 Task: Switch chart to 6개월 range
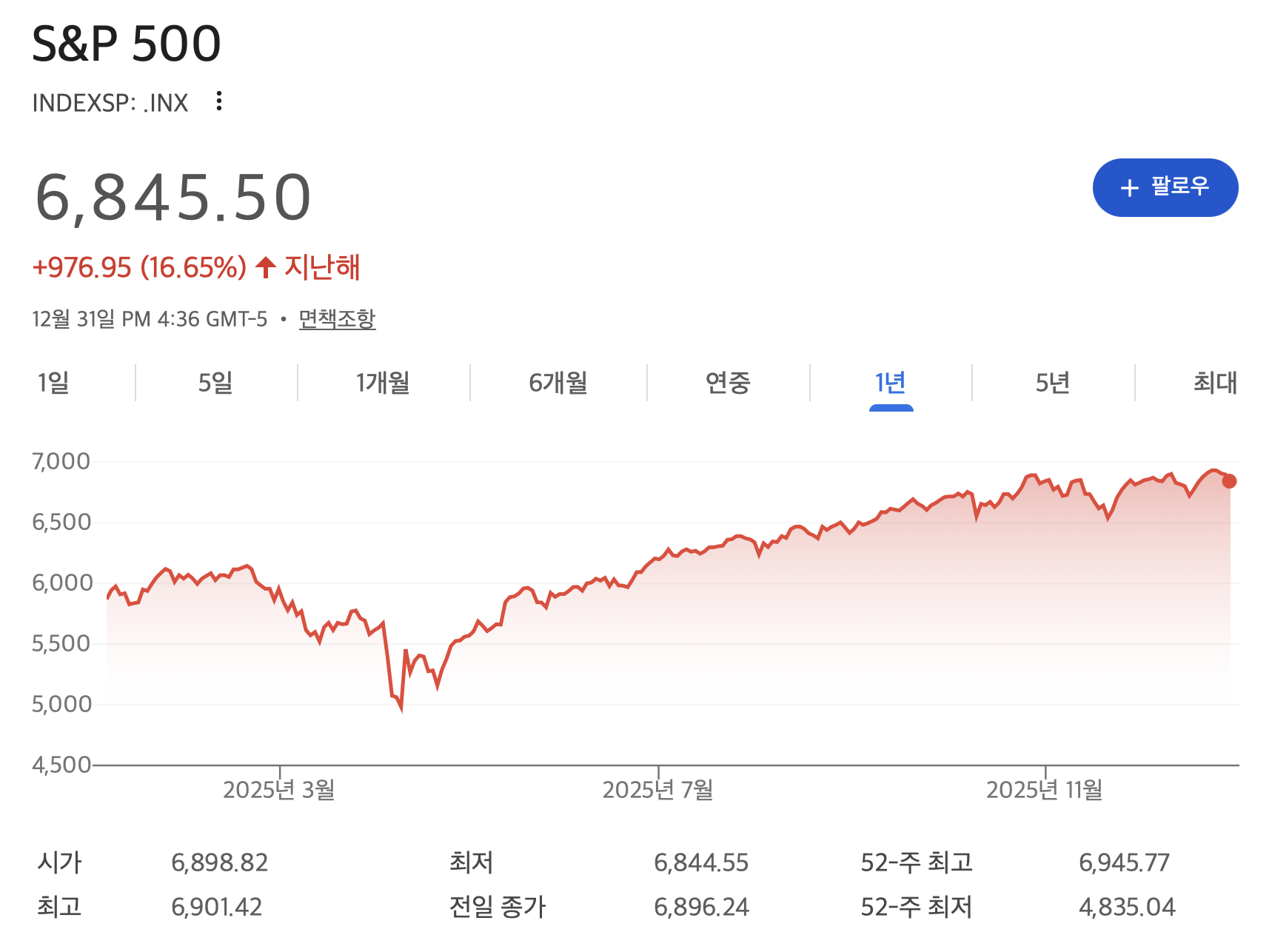pyautogui.click(x=558, y=383)
